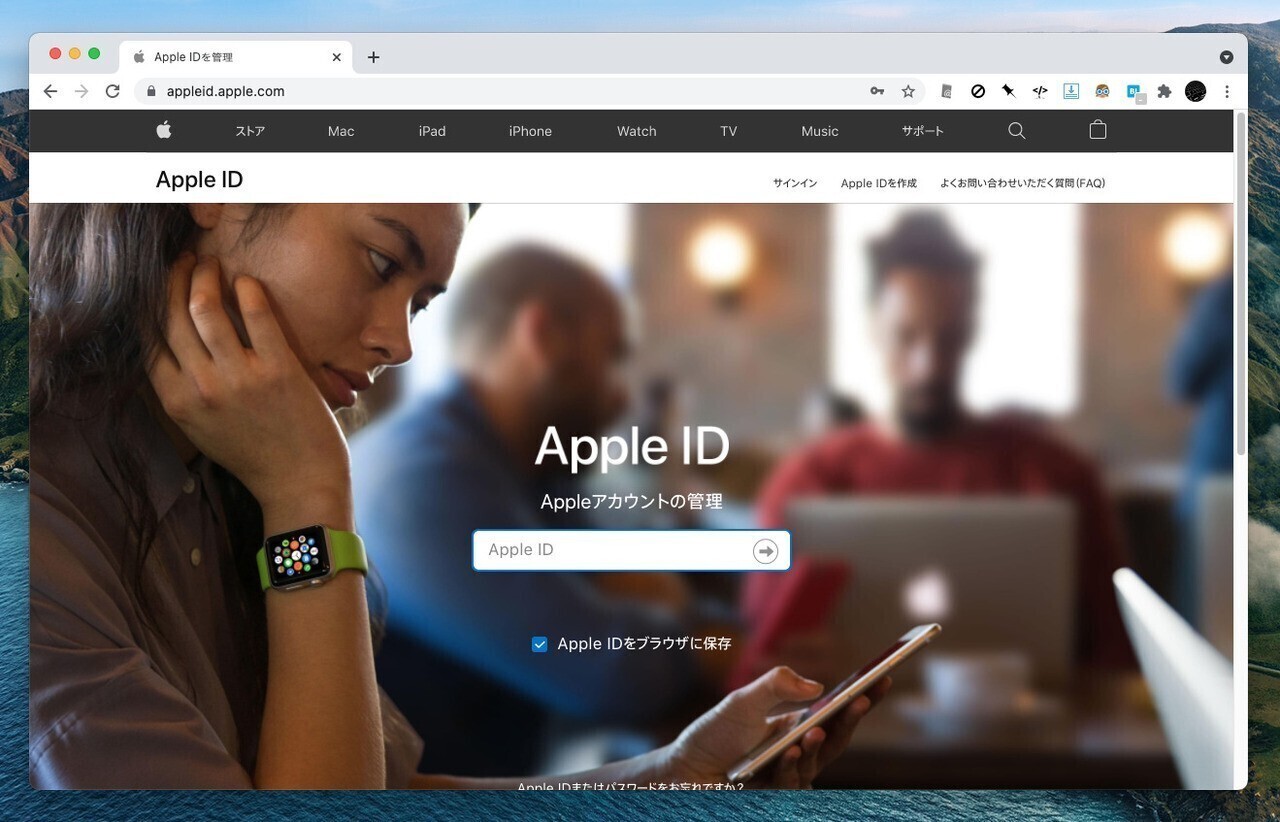Close the Chrome window with the red button

[55, 54]
